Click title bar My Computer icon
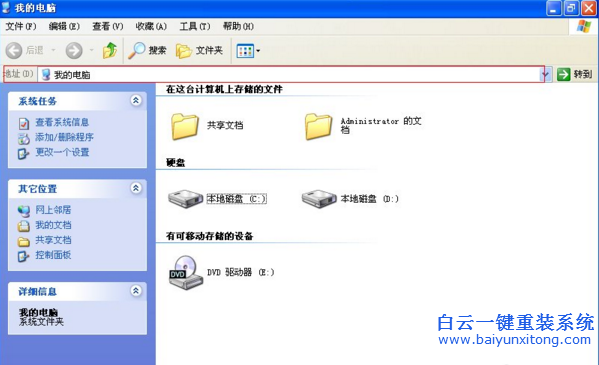599x365 pixels. pos(6,7)
